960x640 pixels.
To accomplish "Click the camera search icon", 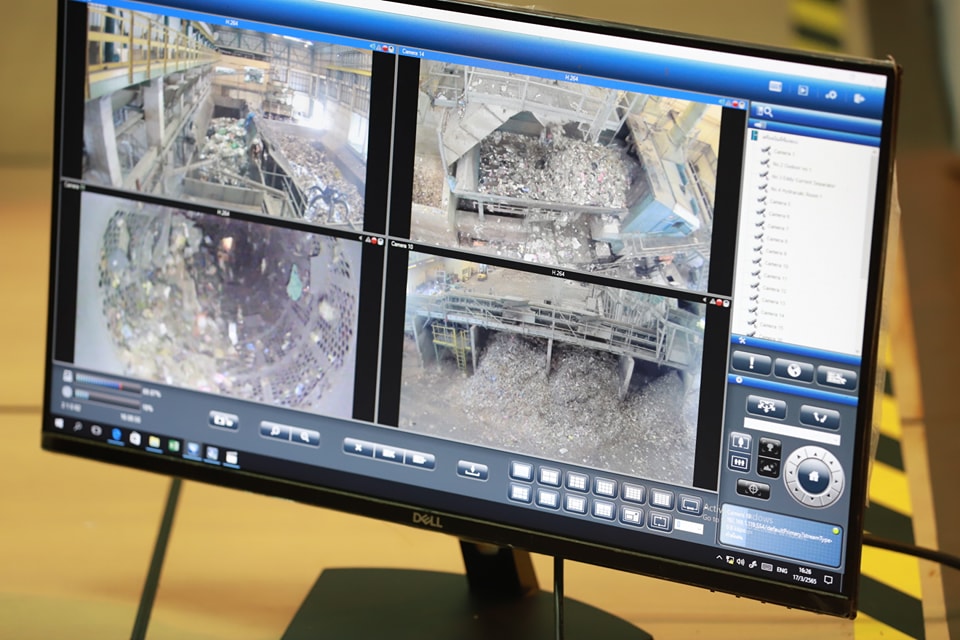I will [763, 111].
